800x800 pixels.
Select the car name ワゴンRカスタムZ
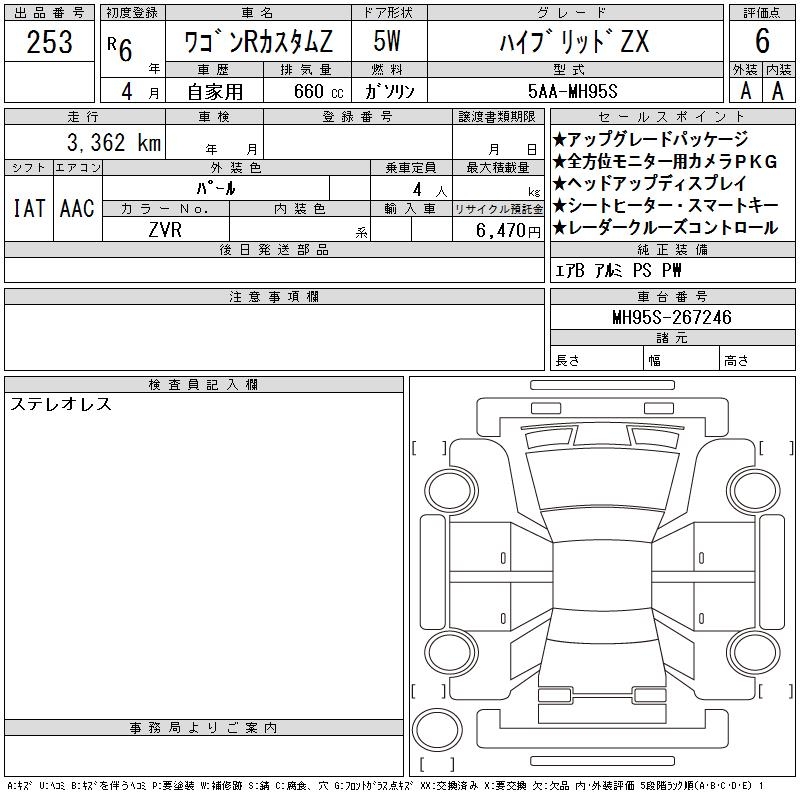coord(258,41)
